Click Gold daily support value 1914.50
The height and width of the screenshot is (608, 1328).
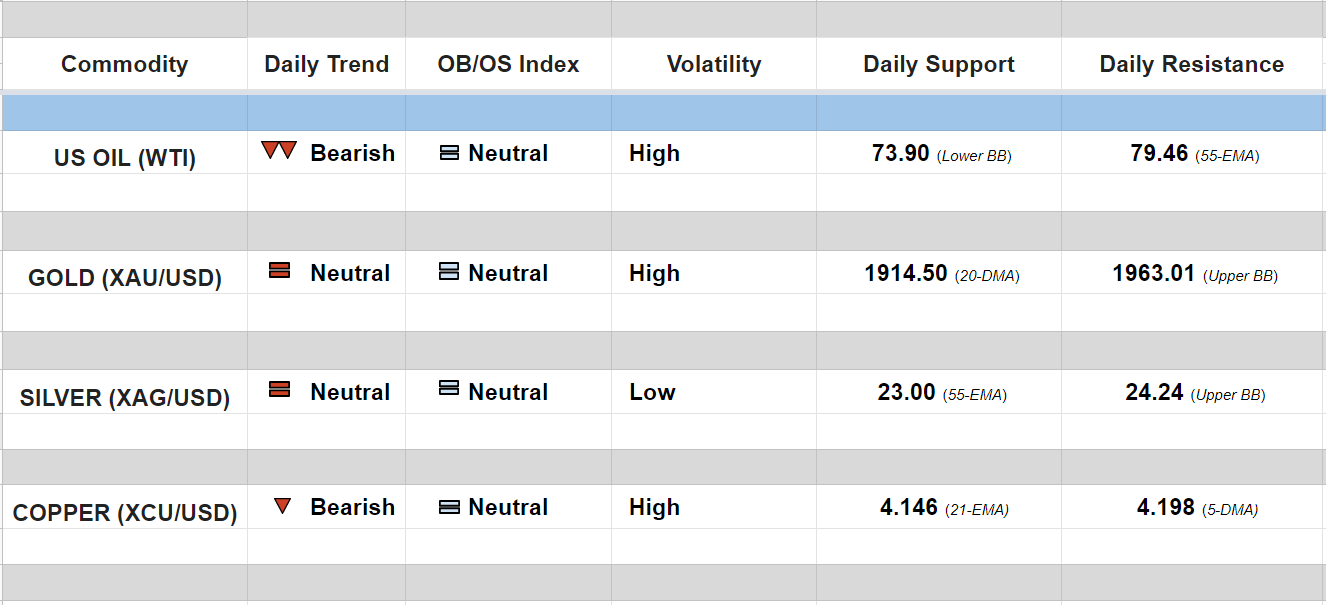tap(906, 273)
